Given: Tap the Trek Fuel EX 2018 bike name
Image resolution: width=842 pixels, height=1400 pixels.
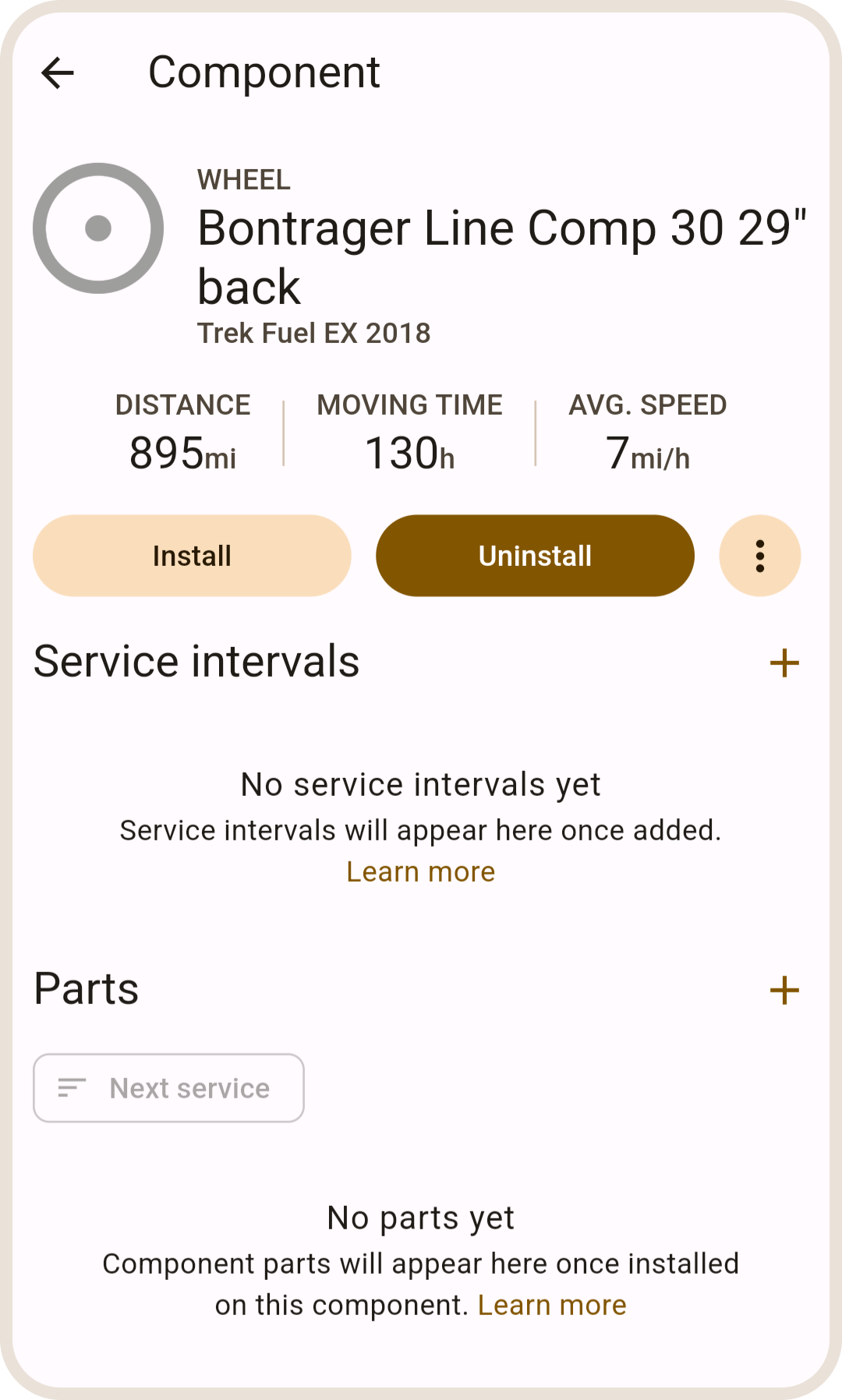Looking at the screenshot, I should 313,334.
